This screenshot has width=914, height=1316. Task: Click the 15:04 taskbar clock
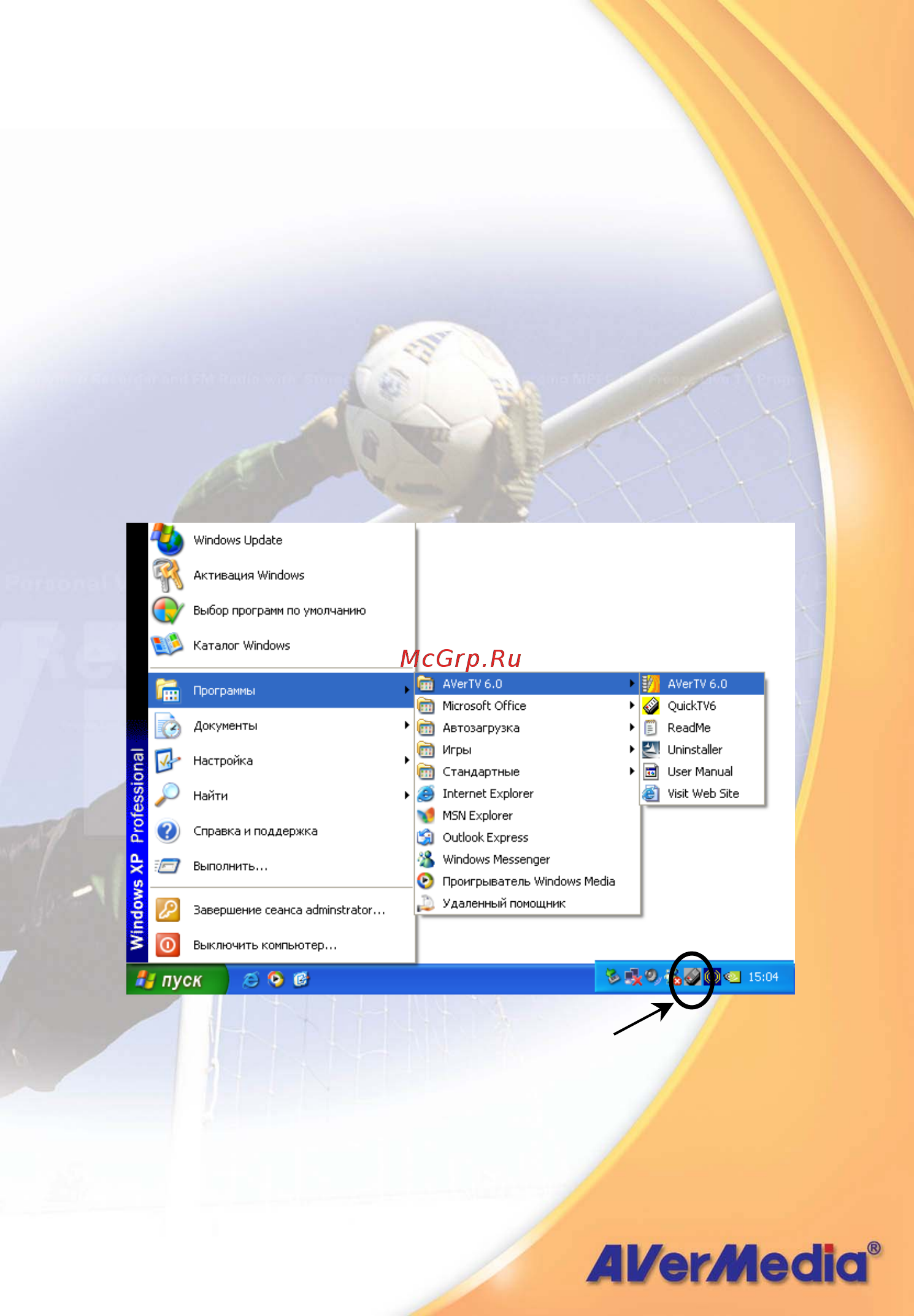[763, 977]
